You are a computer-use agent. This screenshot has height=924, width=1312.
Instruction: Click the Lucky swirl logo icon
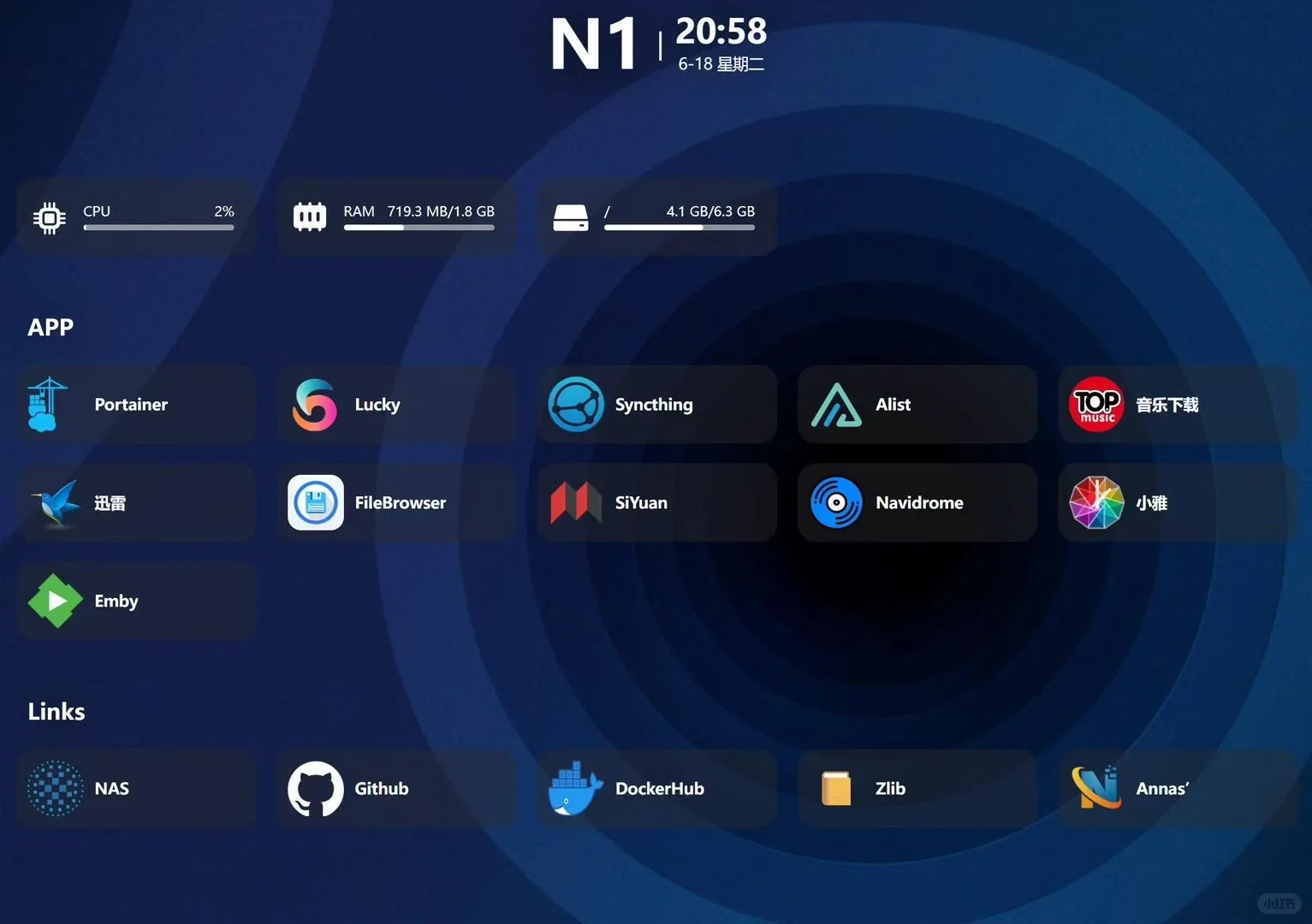pos(315,405)
